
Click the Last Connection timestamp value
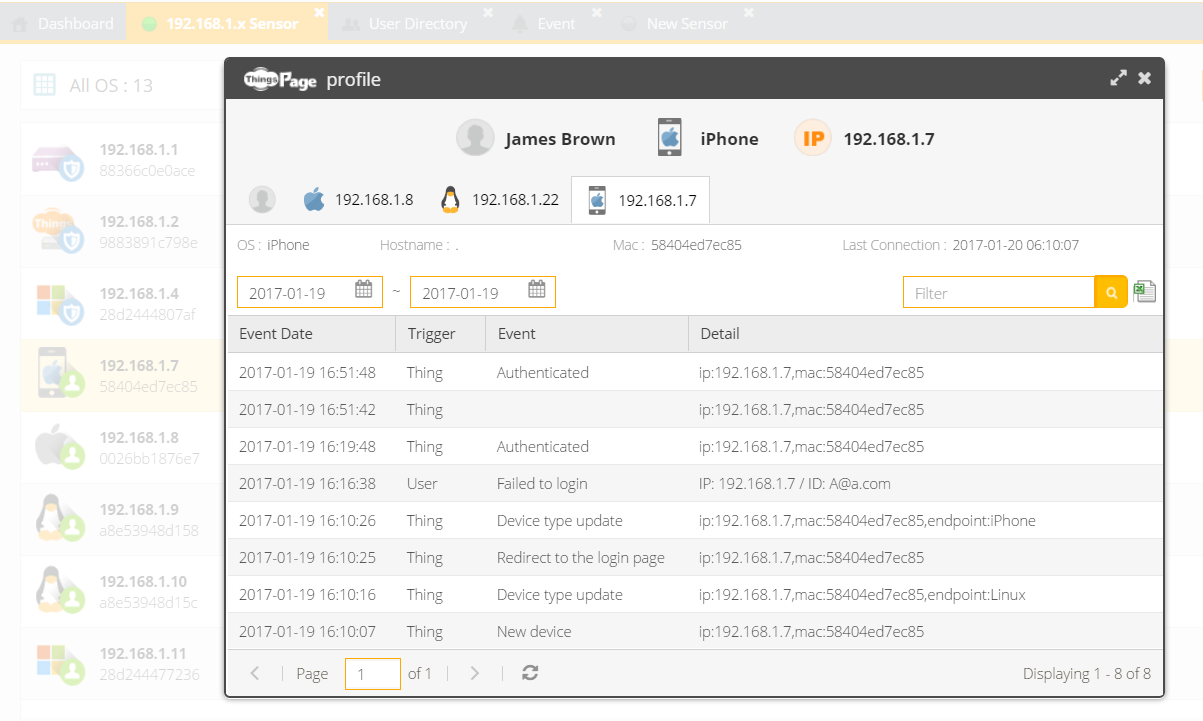click(x=1015, y=245)
